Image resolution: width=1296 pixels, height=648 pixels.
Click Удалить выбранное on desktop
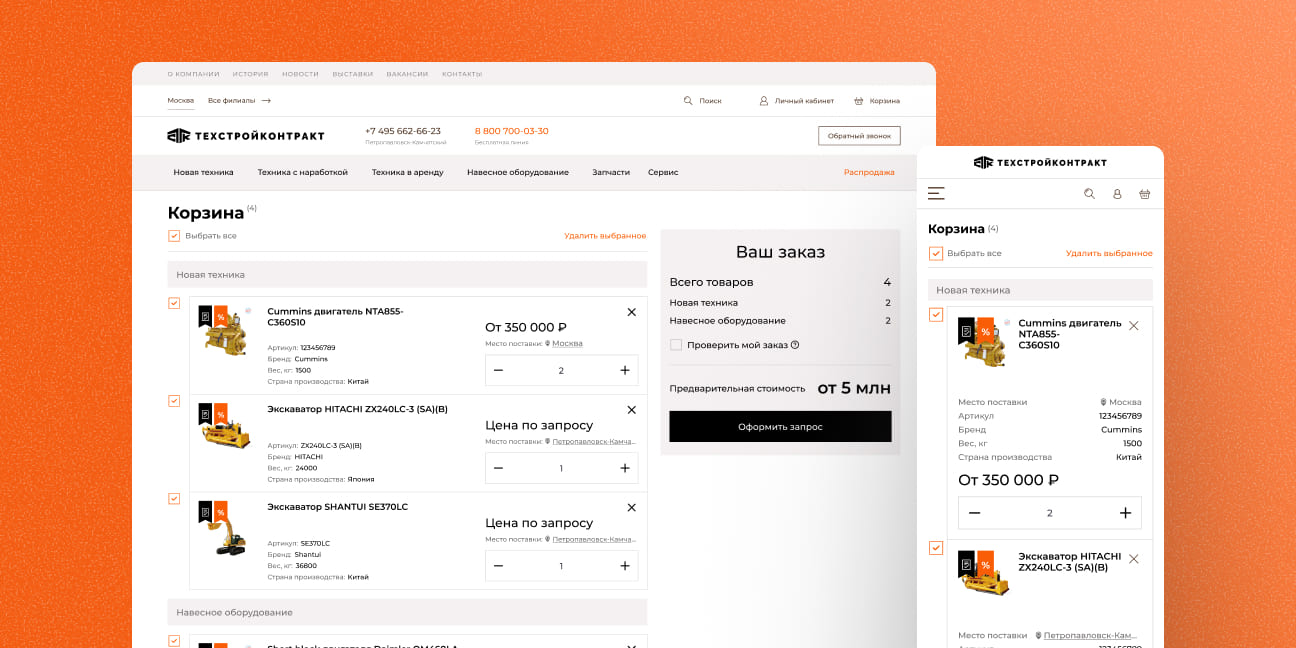[605, 236]
